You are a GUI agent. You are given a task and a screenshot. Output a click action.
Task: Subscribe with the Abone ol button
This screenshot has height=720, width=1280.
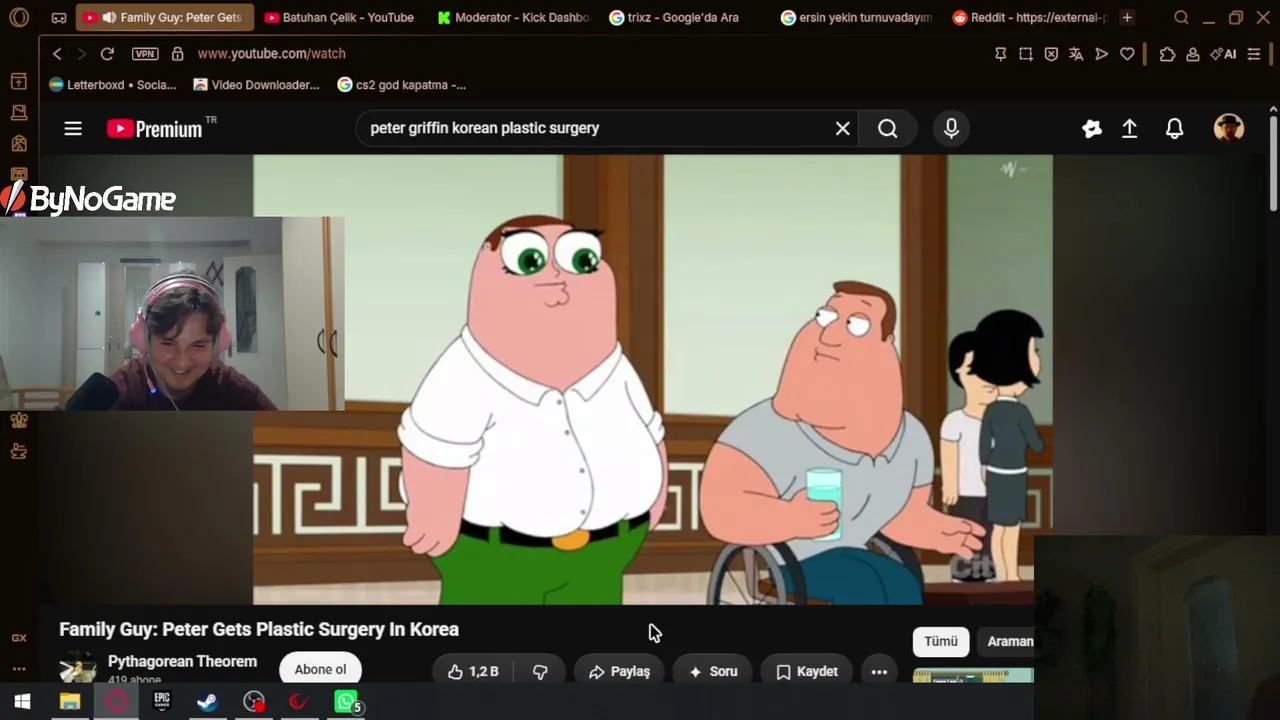(x=320, y=669)
